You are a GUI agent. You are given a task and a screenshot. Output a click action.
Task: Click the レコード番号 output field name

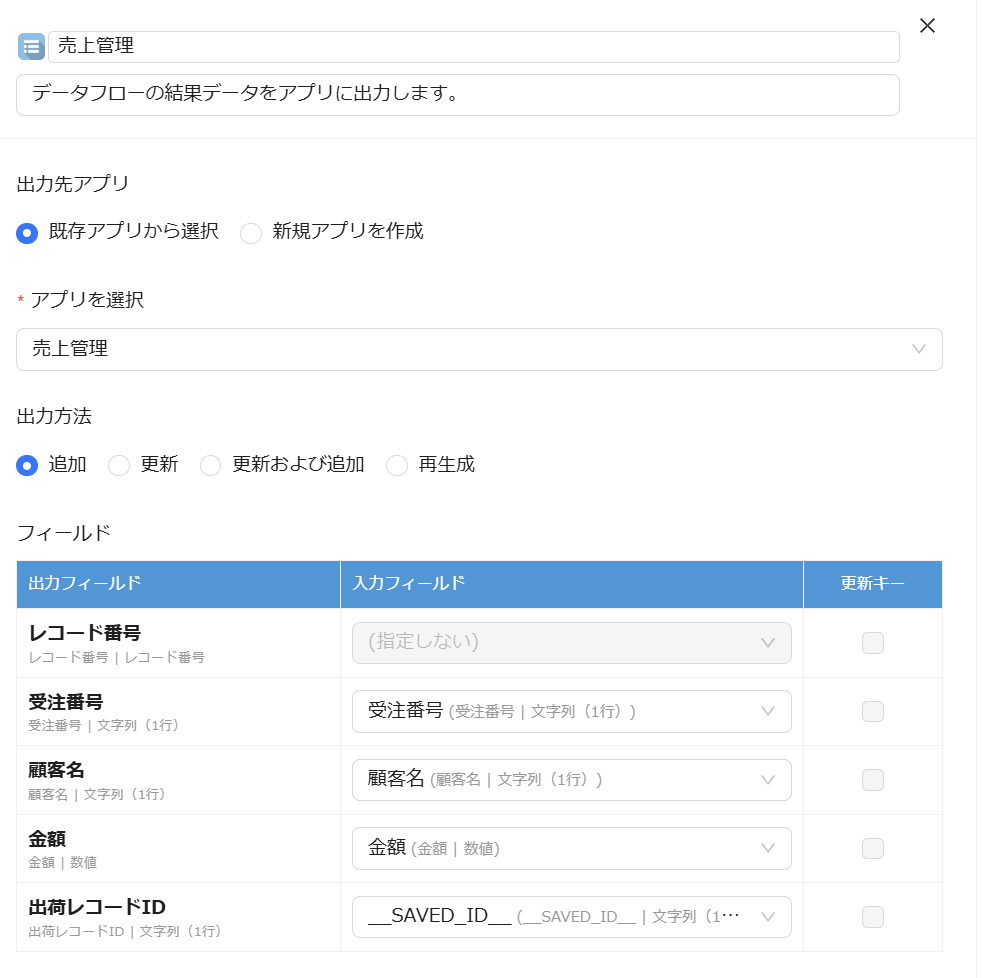coord(85,632)
